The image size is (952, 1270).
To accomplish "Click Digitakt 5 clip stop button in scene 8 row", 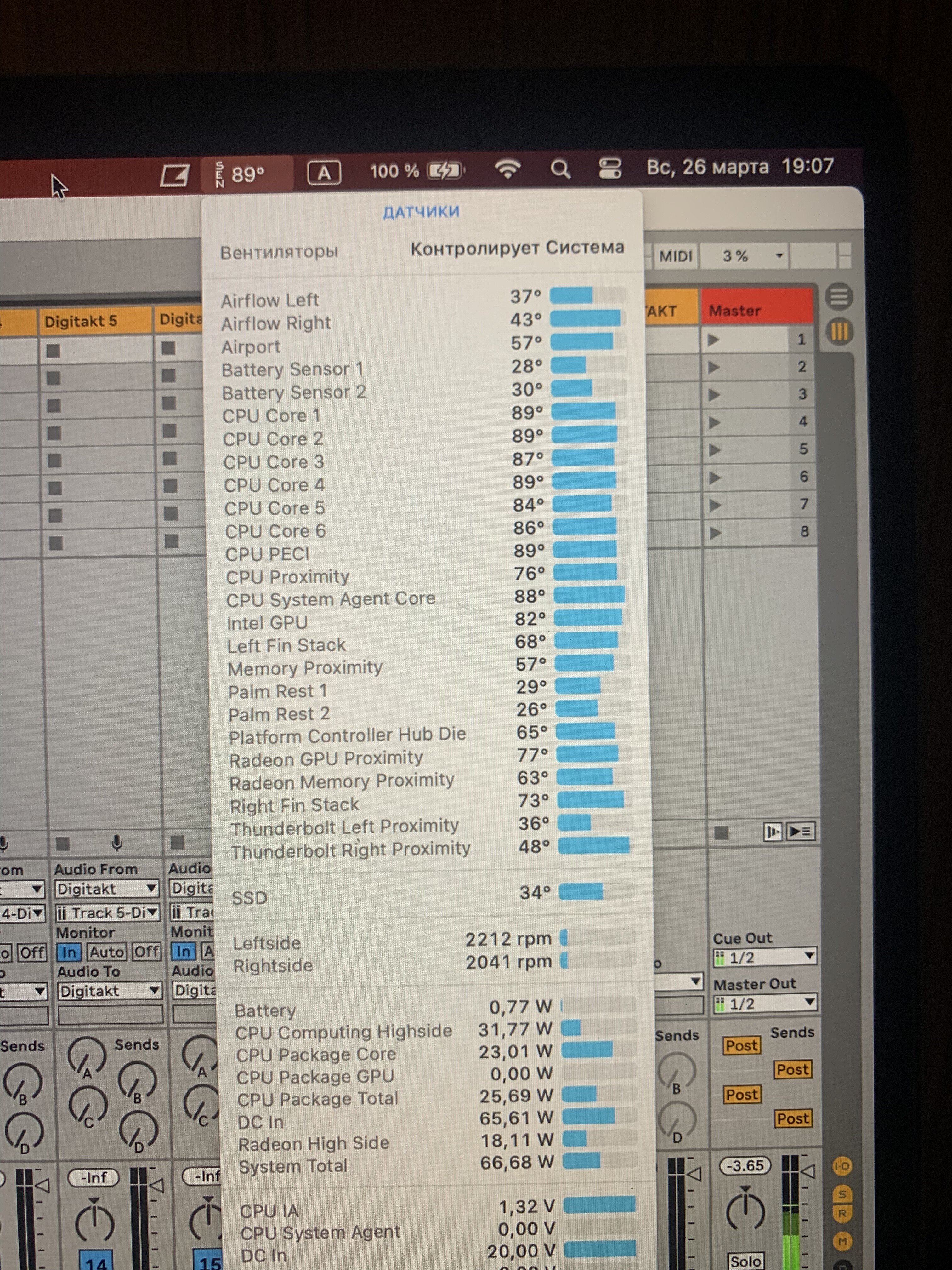I will coord(56,543).
